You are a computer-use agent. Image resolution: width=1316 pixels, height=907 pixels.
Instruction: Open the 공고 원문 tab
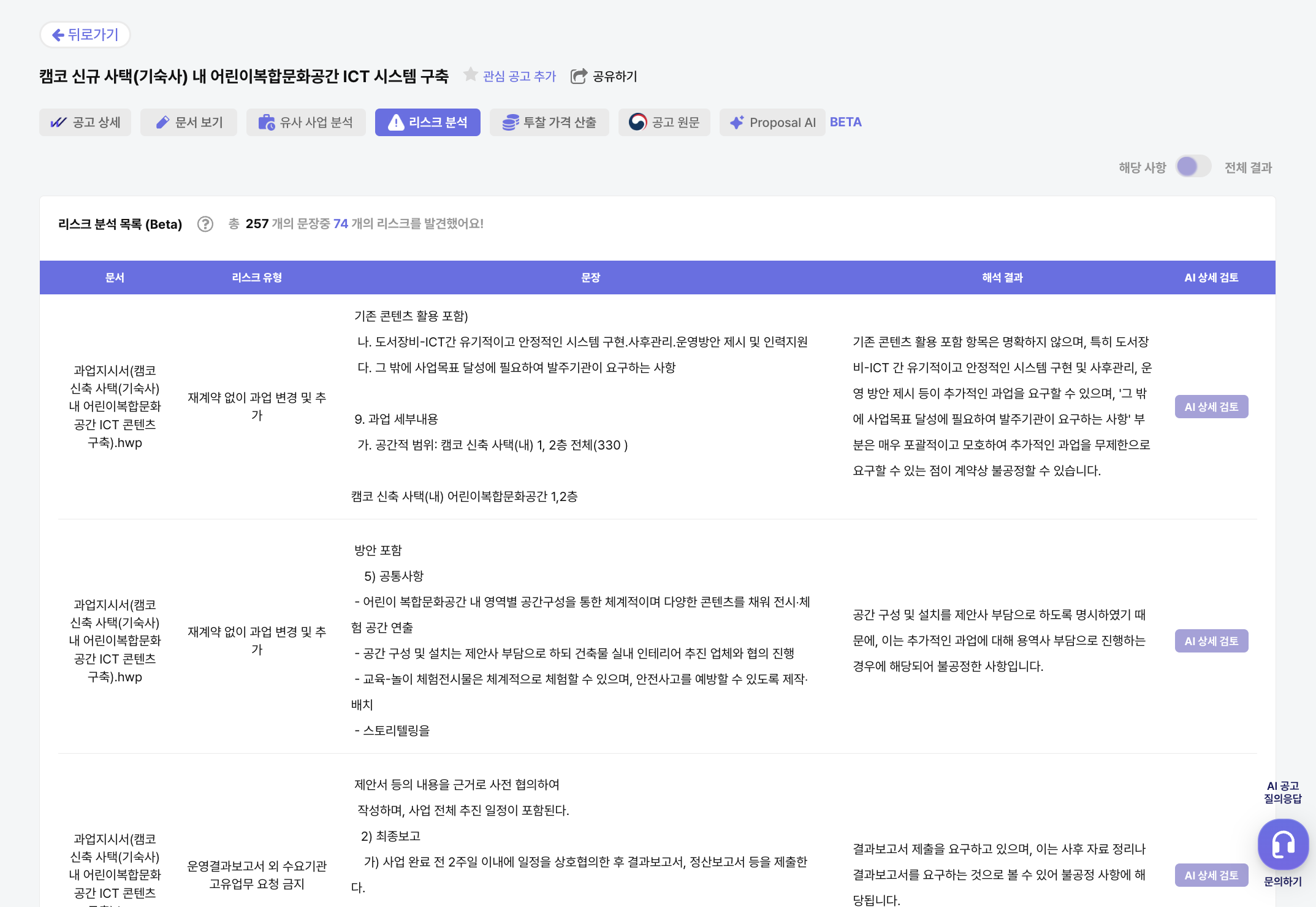click(664, 122)
